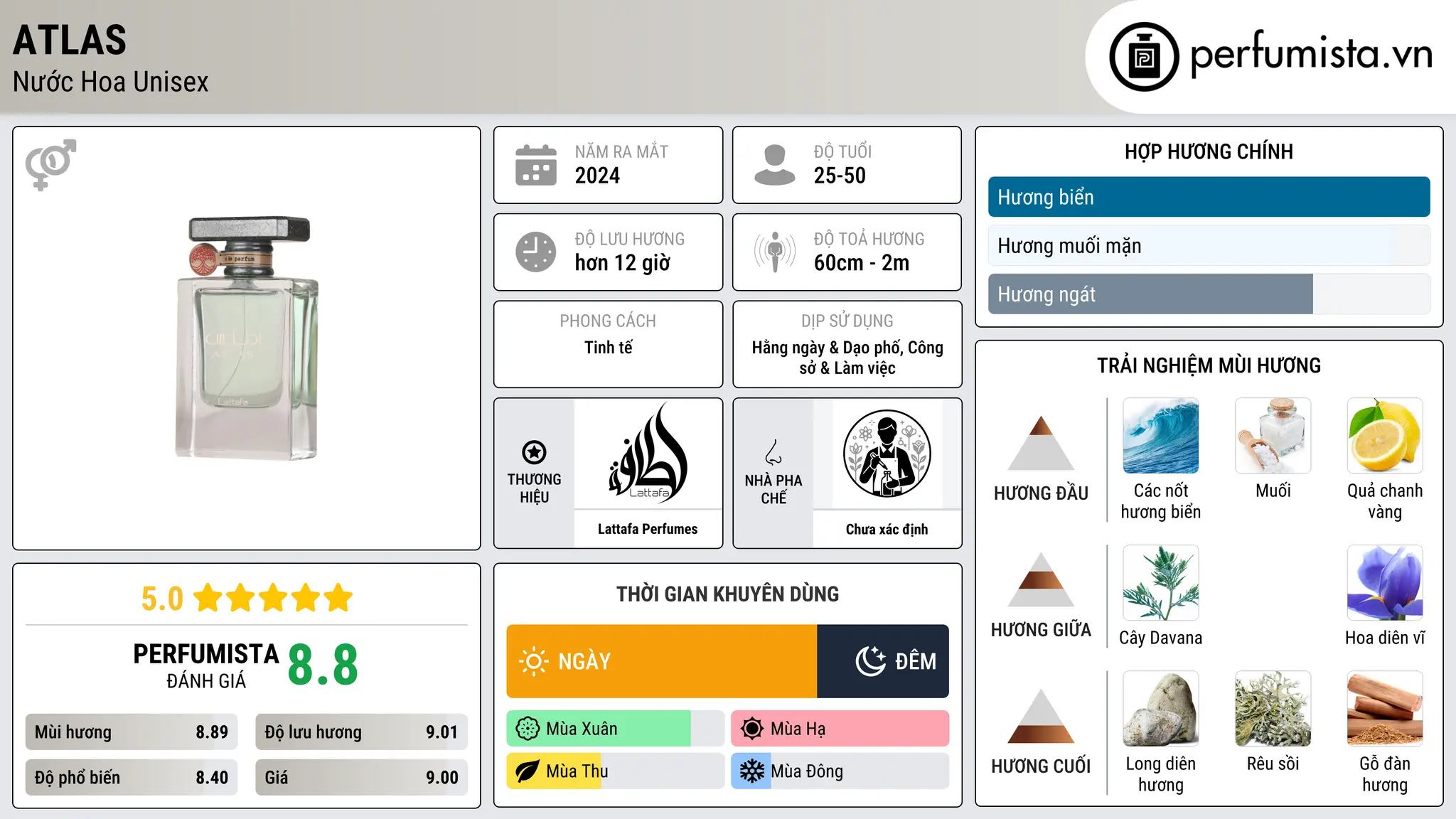Select the Gỗ đàn hương sandalwood image
The height and width of the screenshot is (819, 1456).
tap(1385, 709)
